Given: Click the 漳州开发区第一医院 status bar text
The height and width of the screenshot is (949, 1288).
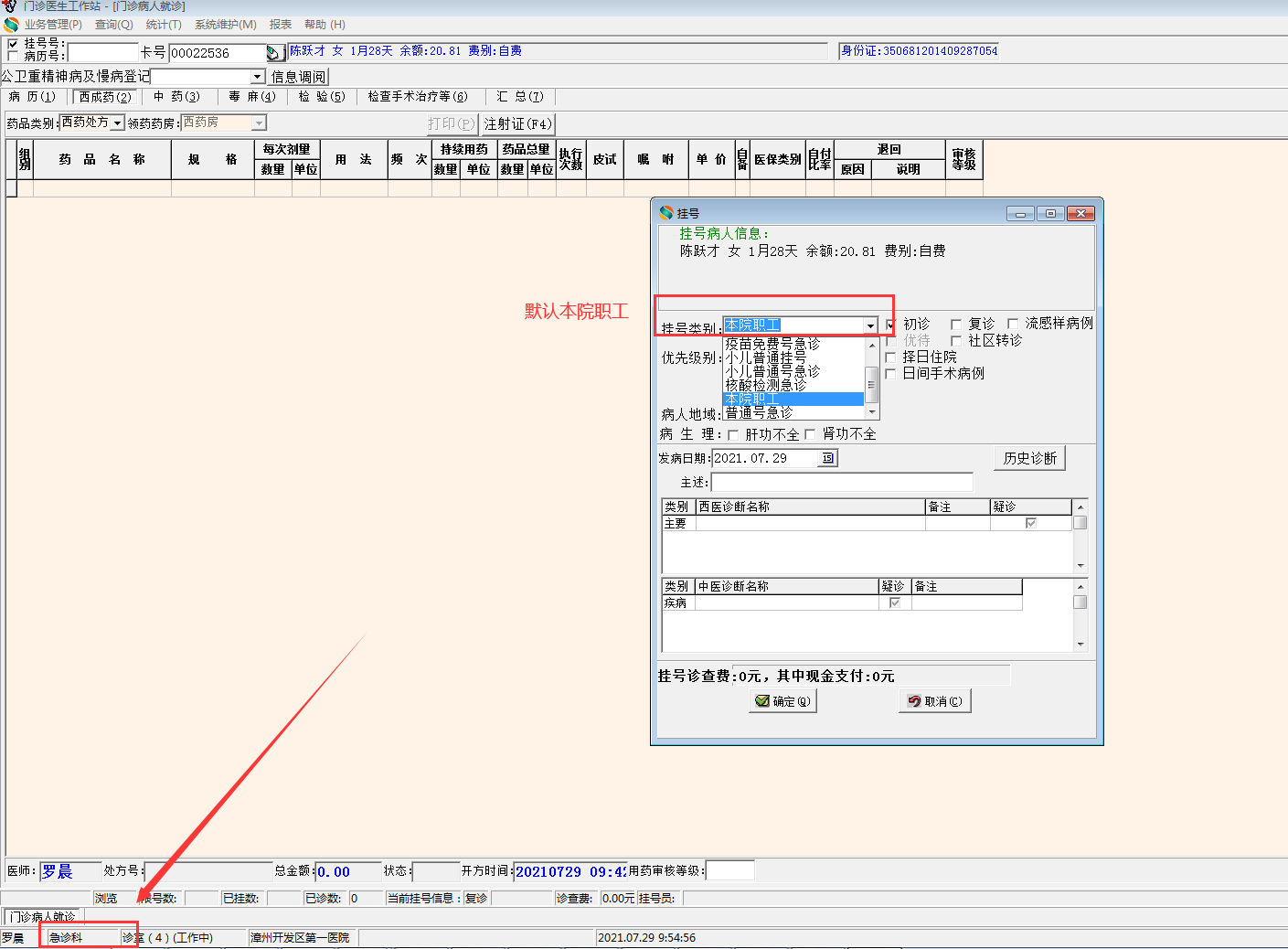Looking at the screenshot, I should 301,938.
